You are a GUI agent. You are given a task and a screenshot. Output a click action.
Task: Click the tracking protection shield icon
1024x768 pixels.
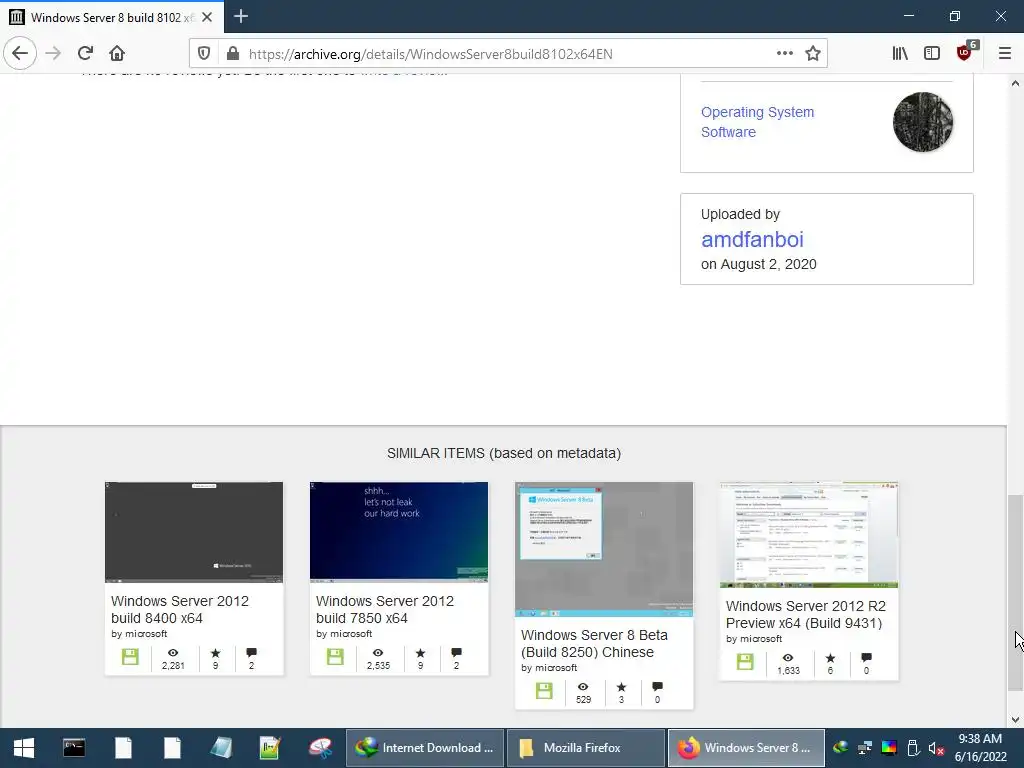[204, 54]
